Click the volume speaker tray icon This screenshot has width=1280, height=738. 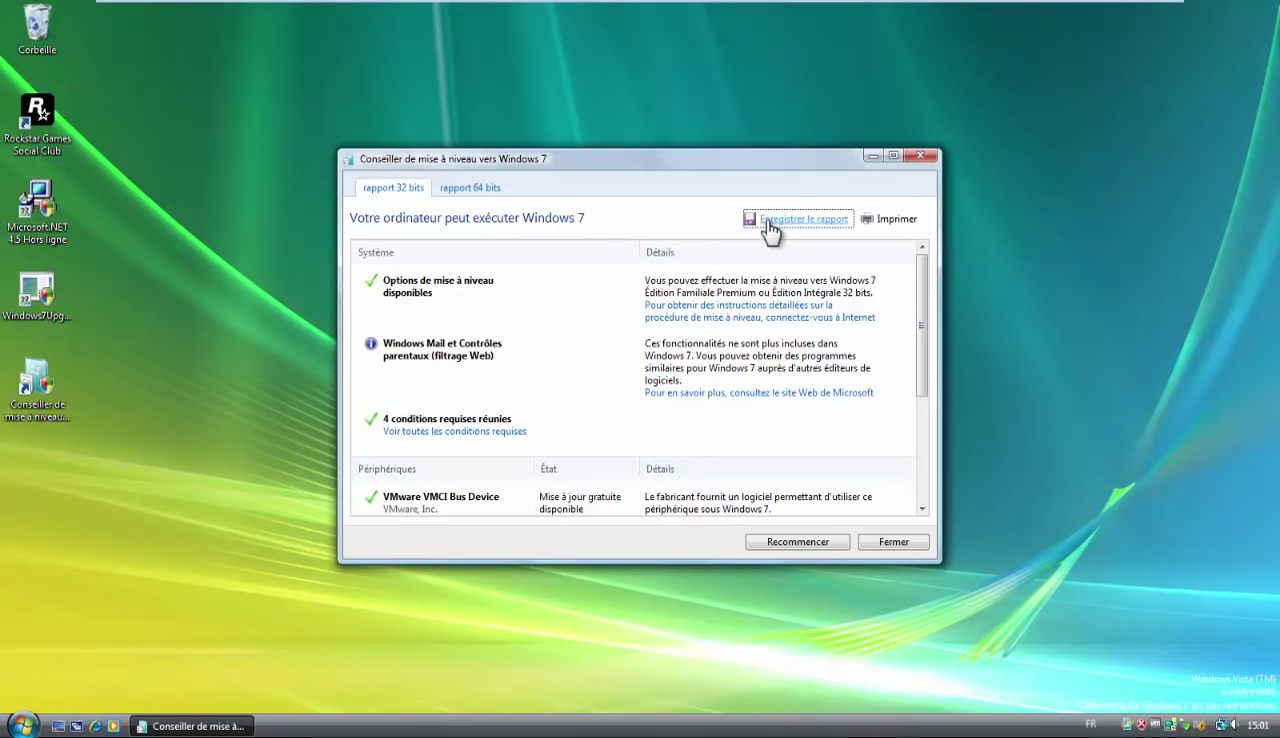click(1234, 725)
